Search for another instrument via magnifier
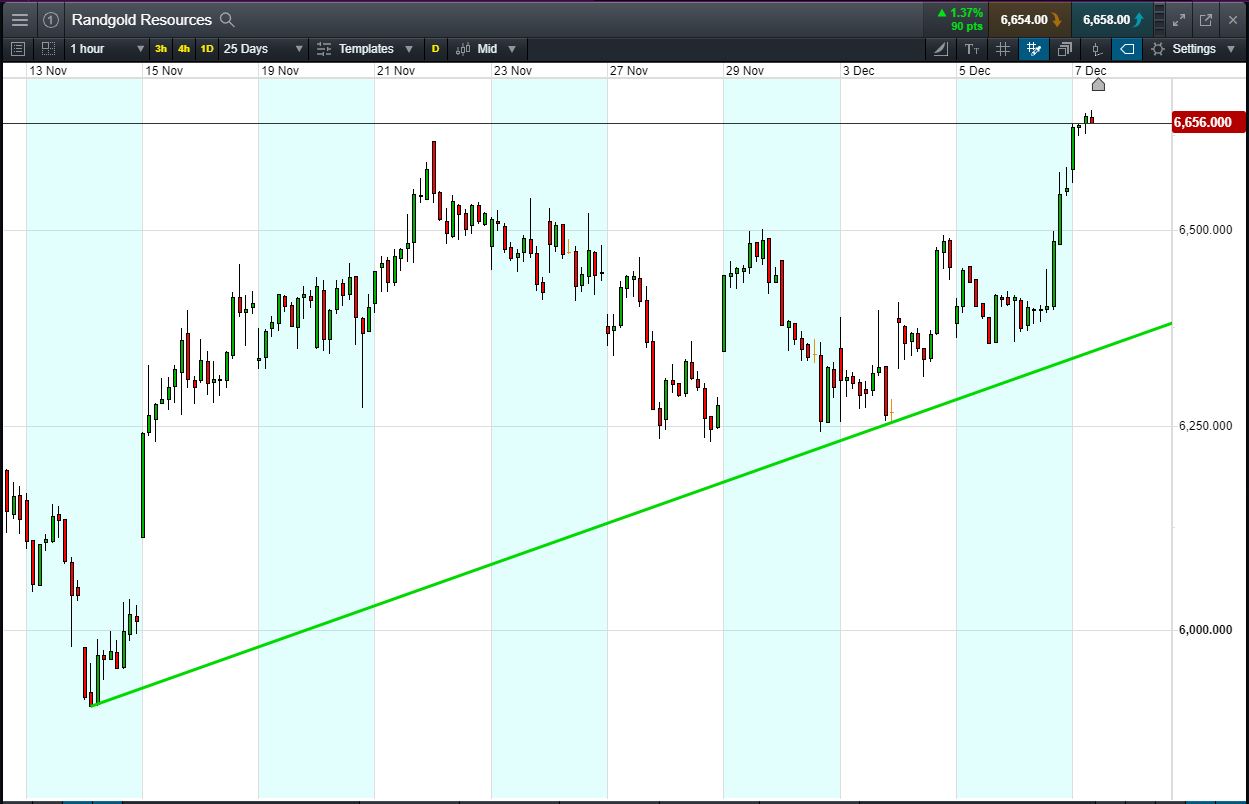This screenshot has width=1249, height=804. (227, 19)
